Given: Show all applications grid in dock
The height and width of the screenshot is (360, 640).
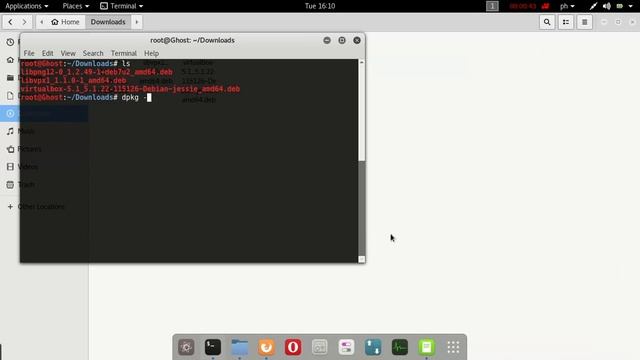Looking at the screenshot, I should pos(453,347).
